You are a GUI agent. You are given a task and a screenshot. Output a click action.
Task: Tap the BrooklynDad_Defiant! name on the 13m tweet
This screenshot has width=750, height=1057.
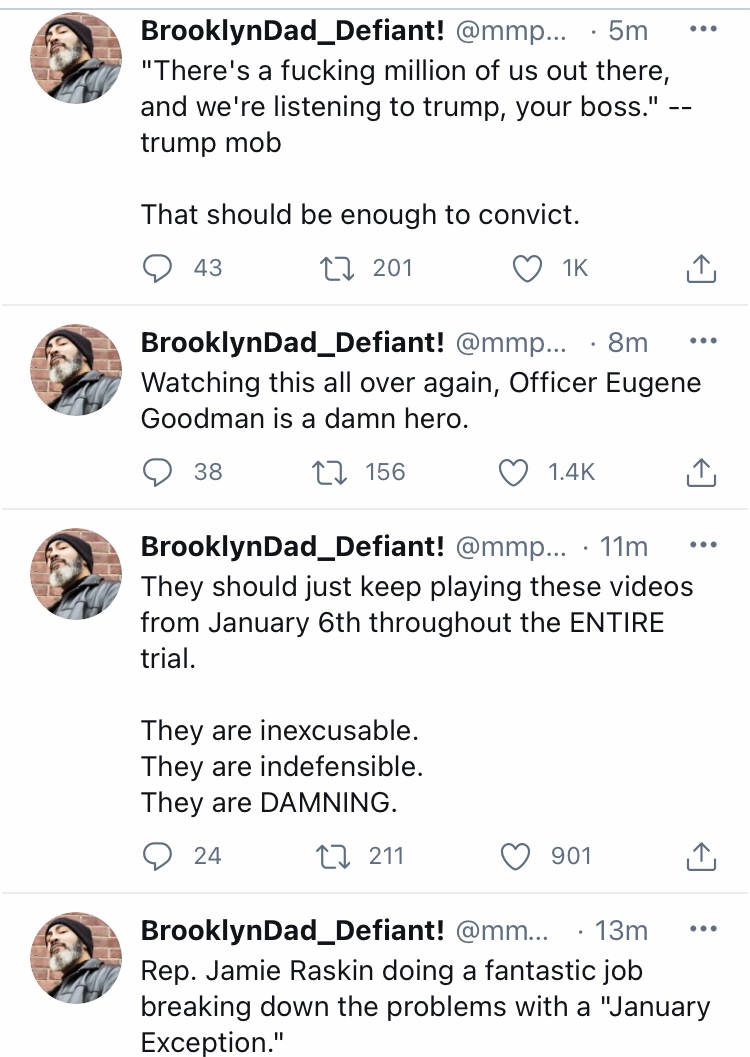tap(292, 930)
